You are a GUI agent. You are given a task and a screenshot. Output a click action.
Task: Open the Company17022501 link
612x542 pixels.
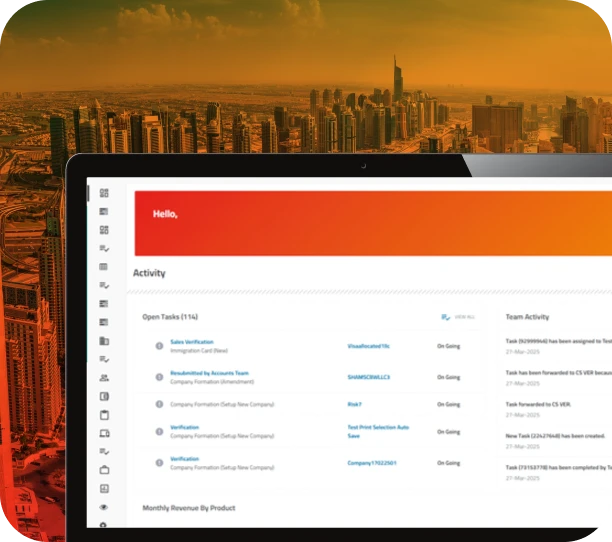tap(372, 463)
